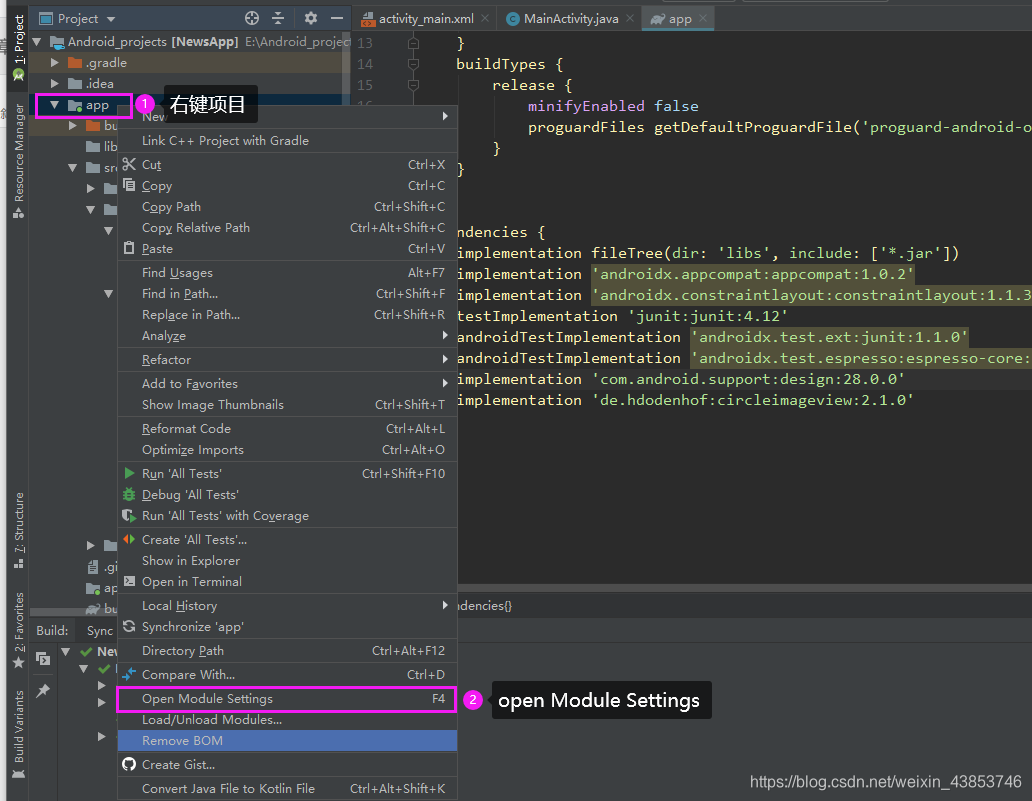This screenshot has height=801, width=1032.
Task: Fold the release block at line 15
Action: (x=413, y=85)
